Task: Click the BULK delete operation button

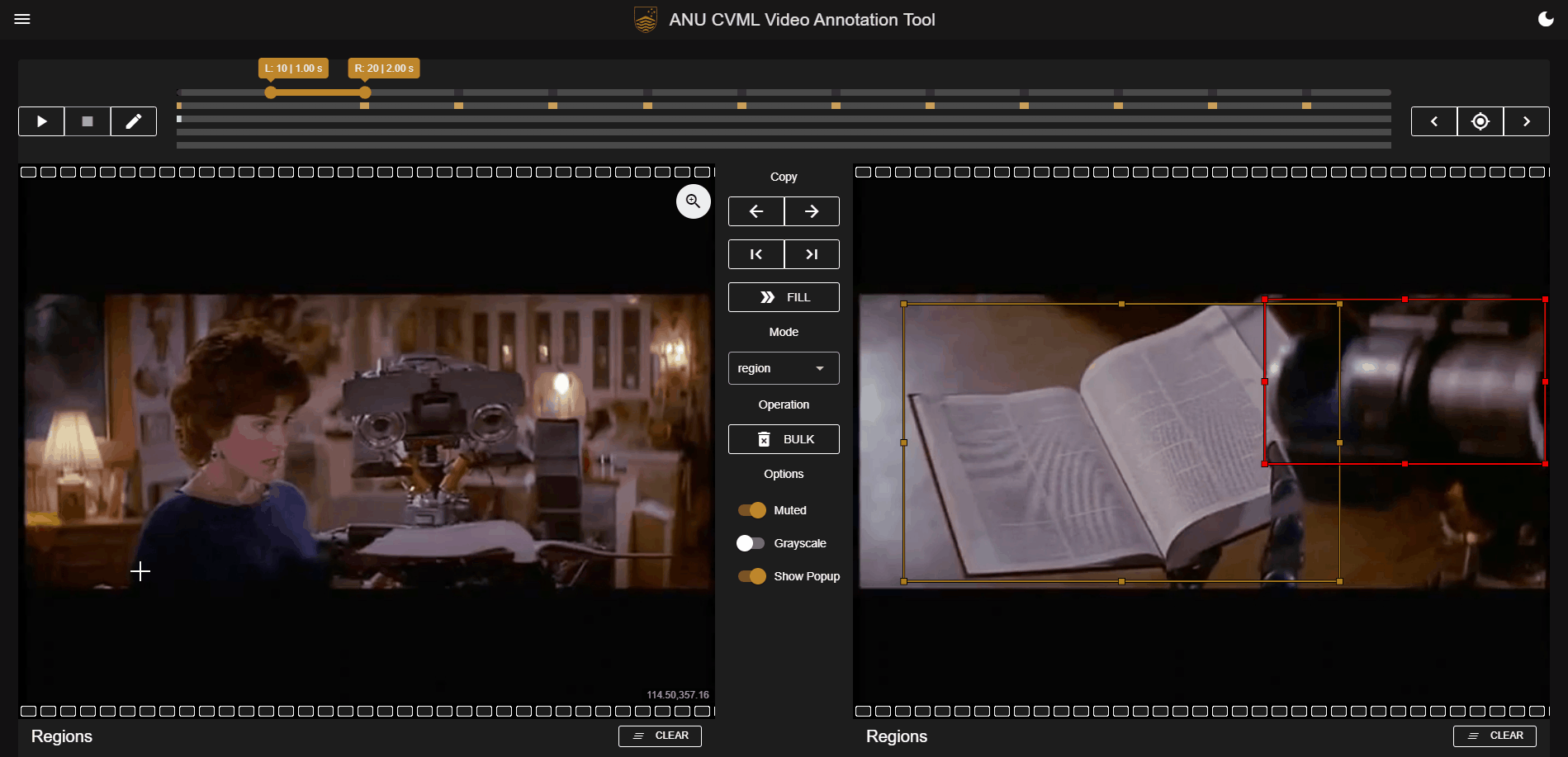Action: pos(784,439)
